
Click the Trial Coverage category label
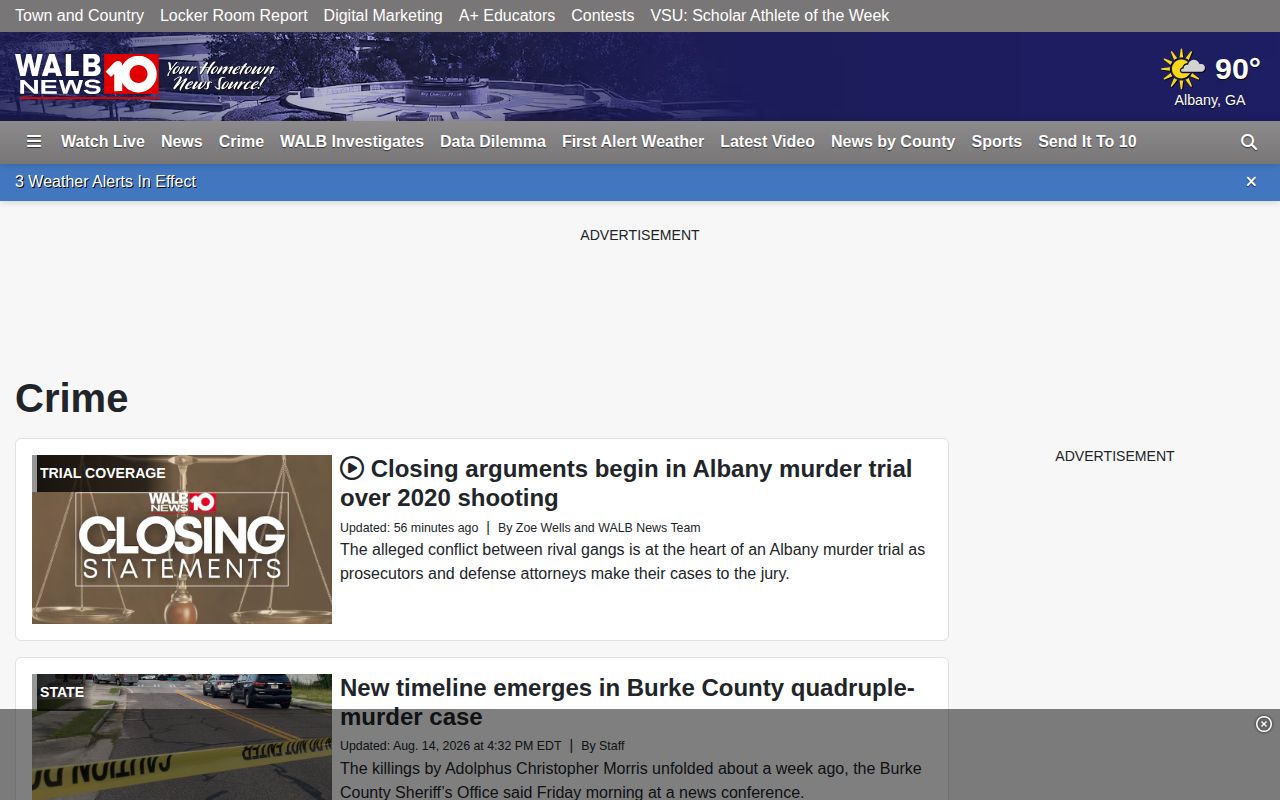(x=103, y=473)
